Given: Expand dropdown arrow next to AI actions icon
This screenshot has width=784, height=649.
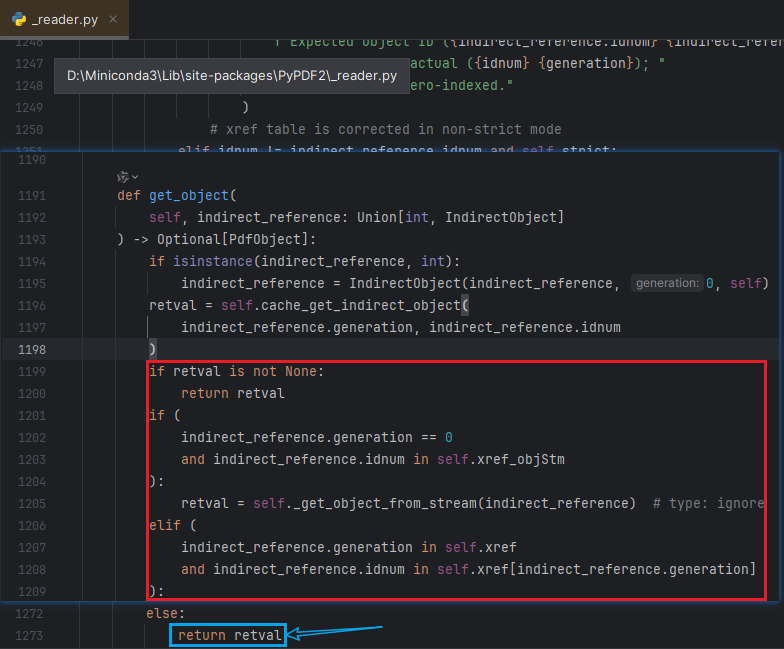Looking at the screenshot, I should click(x=135, y=177).
